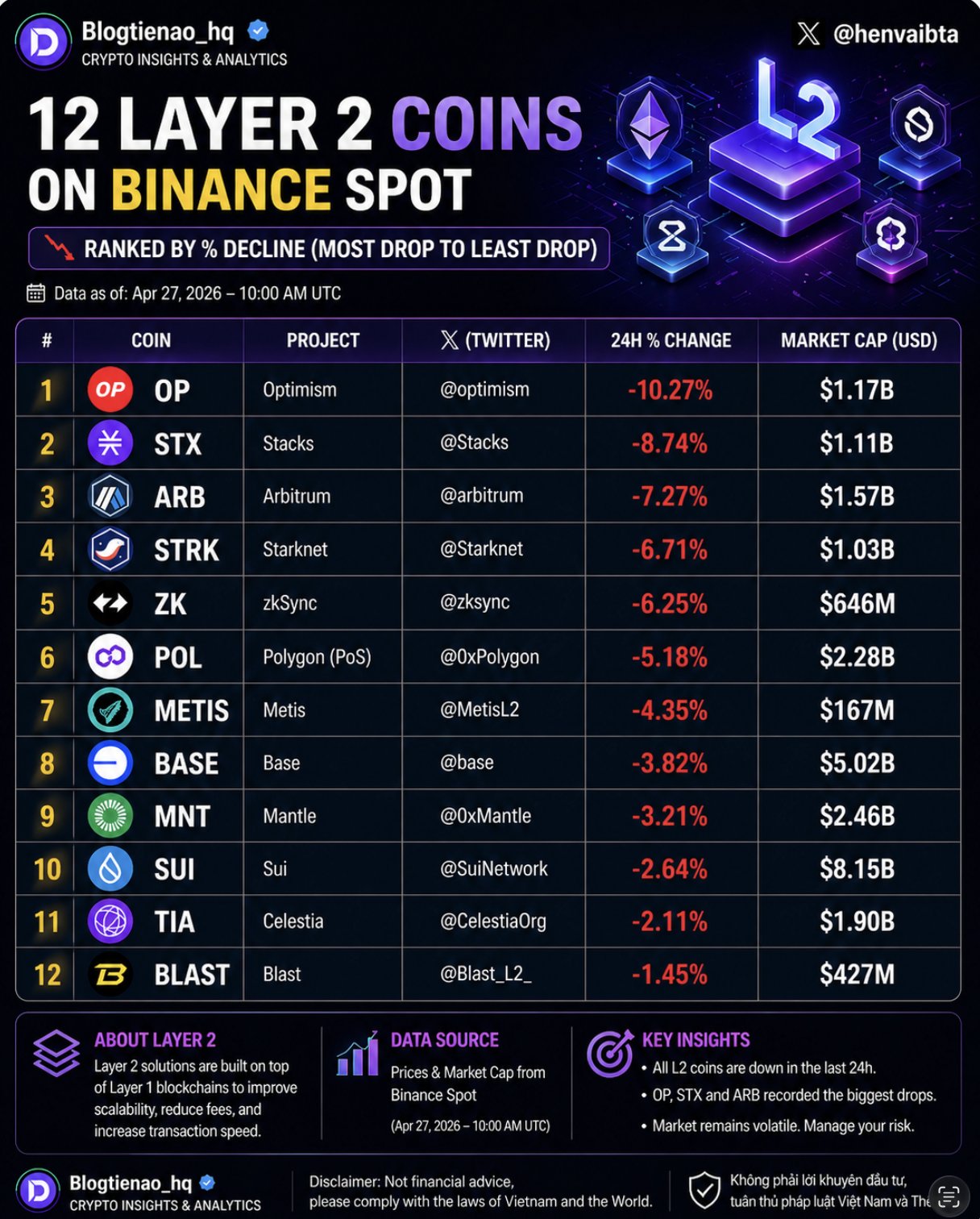Image resolution: width=980 pixels, height=1219 pixels.
Task: Click the BLAST coin logo
Action: coord(110,975)
